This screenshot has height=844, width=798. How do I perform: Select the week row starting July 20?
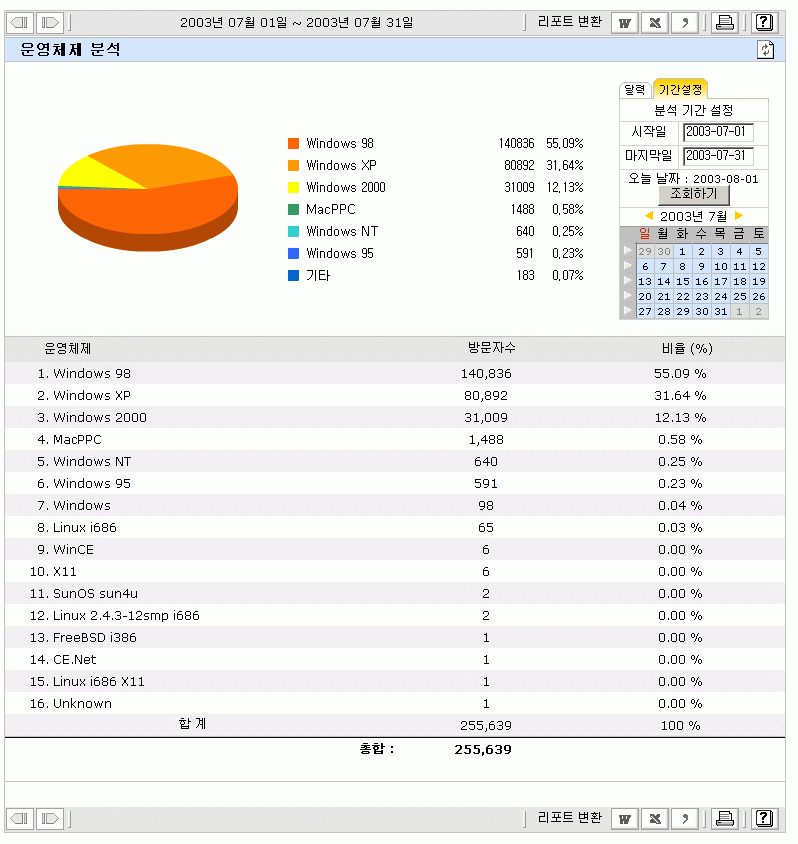(x=627, y=296)
